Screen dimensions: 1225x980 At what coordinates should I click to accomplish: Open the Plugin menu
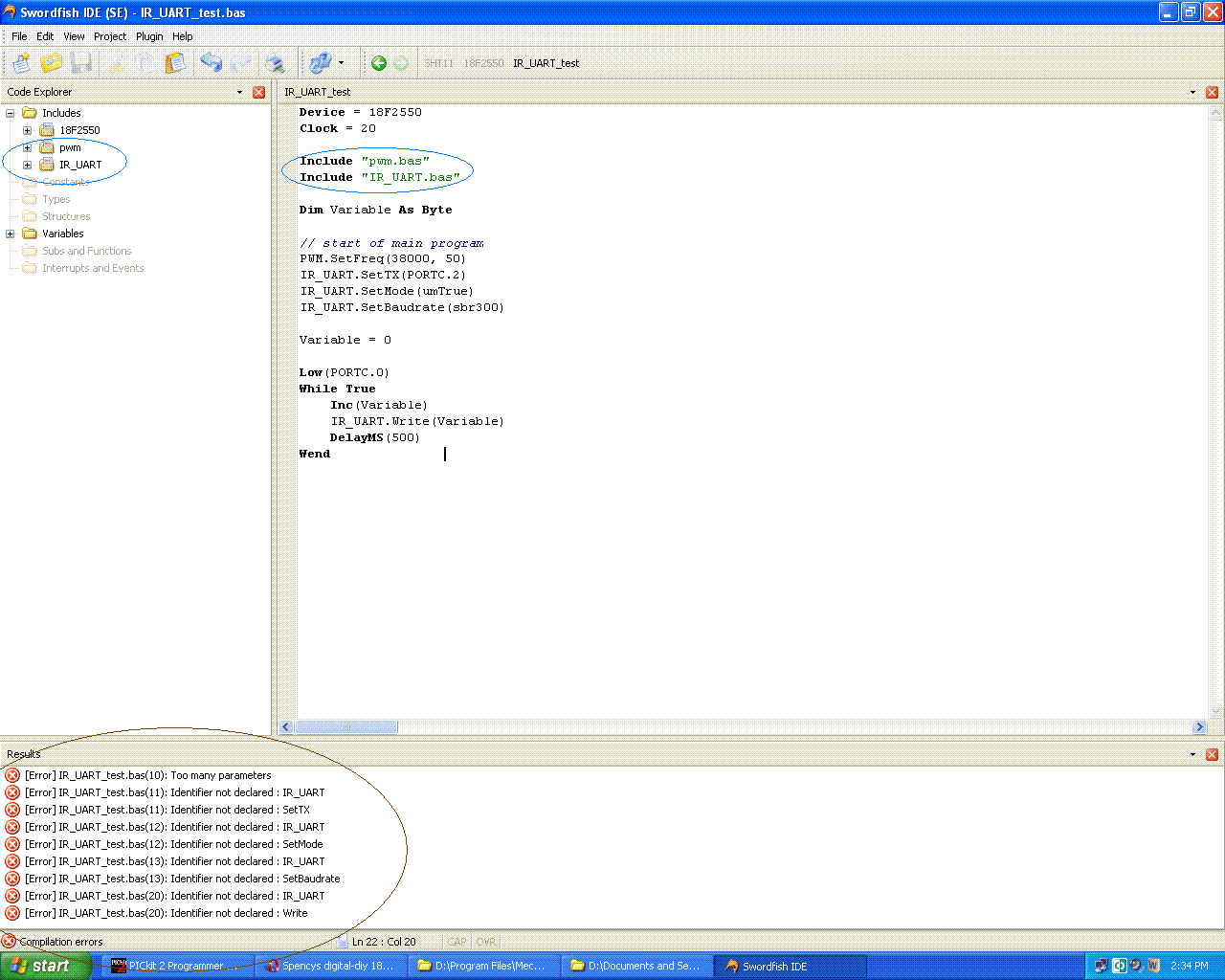149,36
